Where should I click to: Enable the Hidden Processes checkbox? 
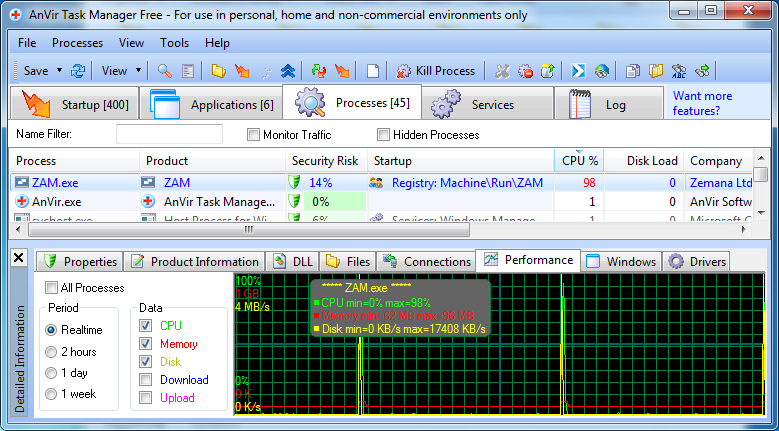383,135
